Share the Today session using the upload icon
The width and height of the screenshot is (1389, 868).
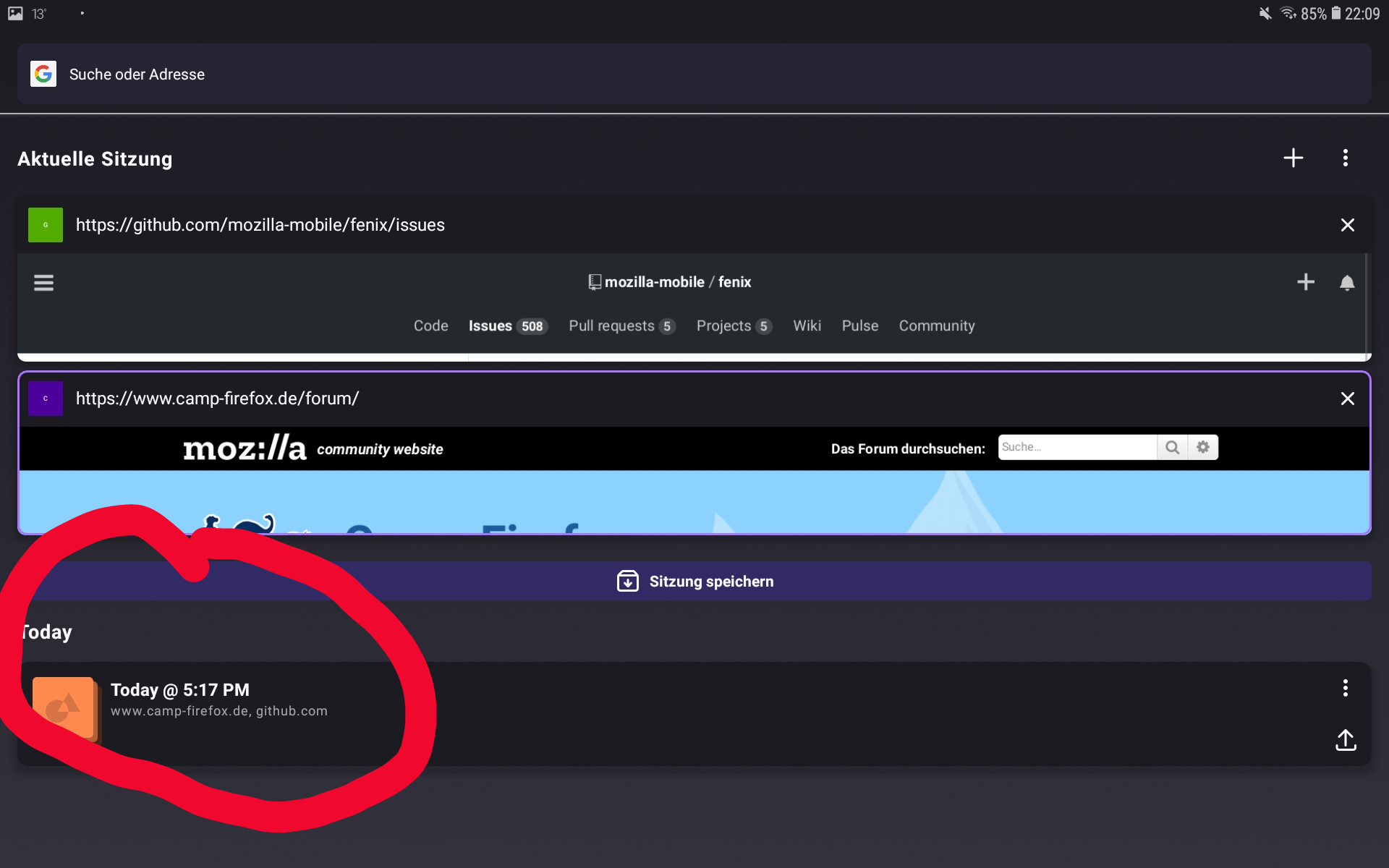click(x=1346, y=741)
